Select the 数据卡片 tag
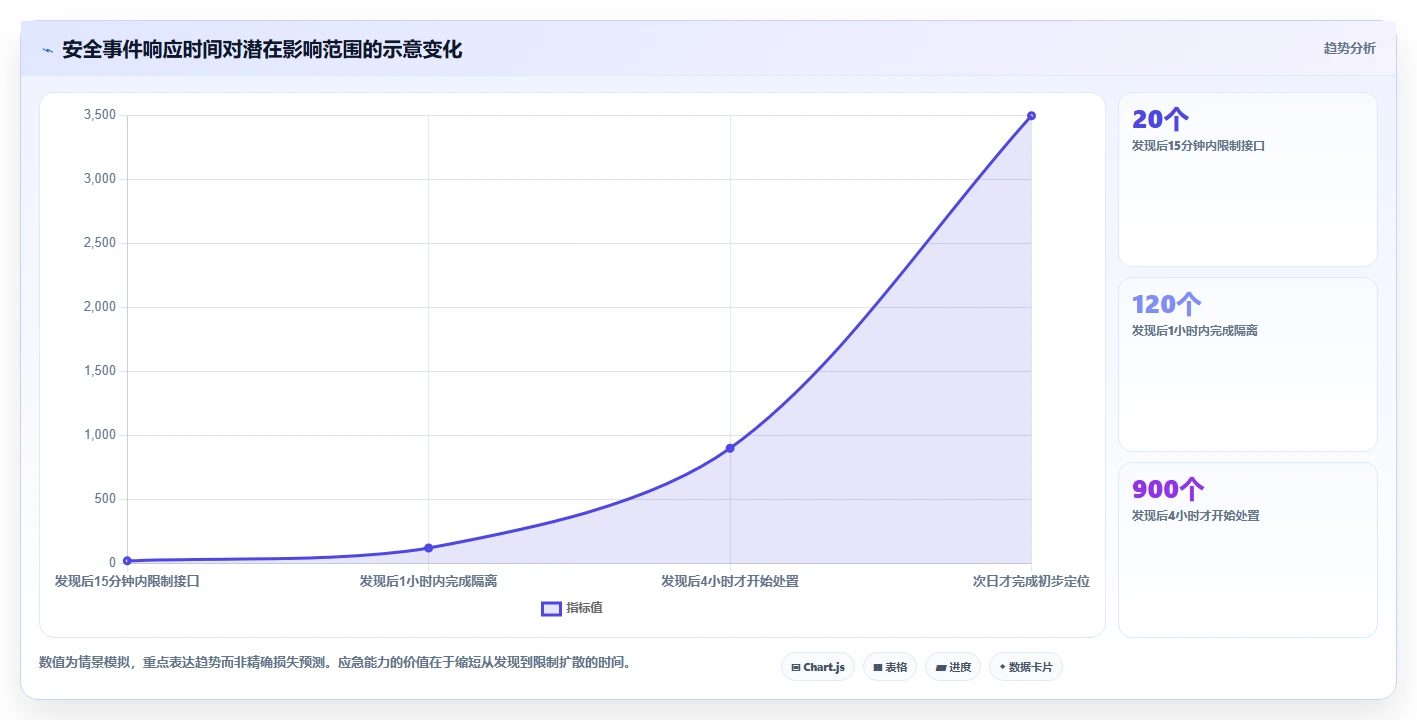 tap(1025, 667)
